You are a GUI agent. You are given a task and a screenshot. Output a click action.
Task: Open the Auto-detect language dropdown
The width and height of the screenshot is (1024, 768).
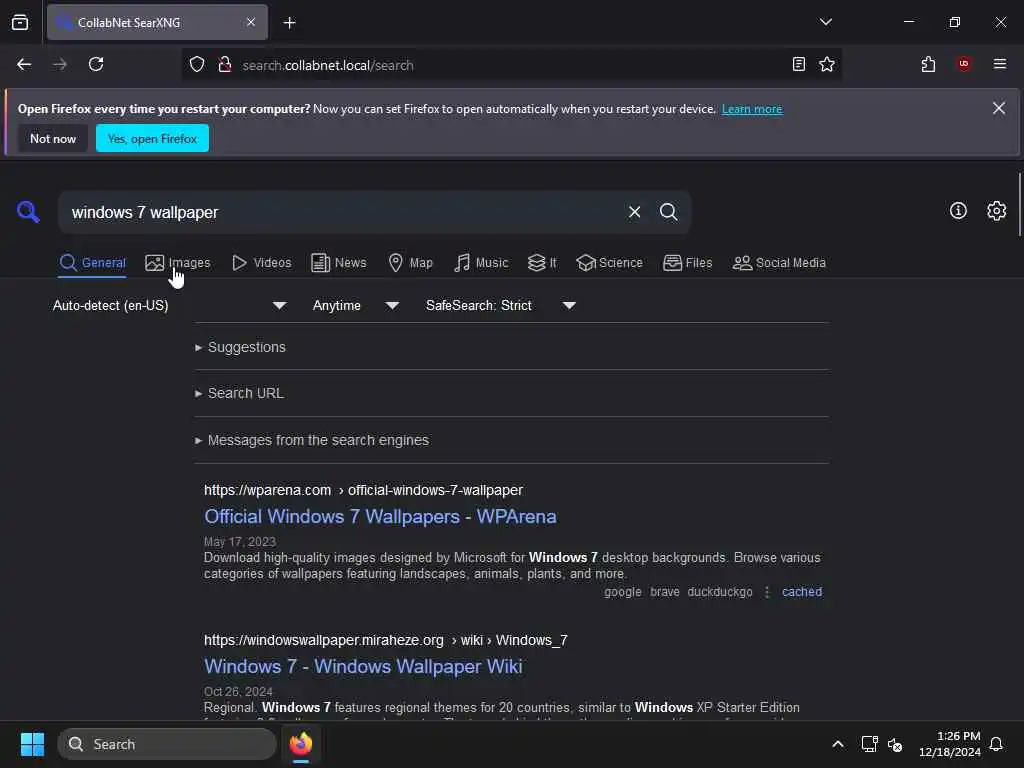click(x=170, y=305)
